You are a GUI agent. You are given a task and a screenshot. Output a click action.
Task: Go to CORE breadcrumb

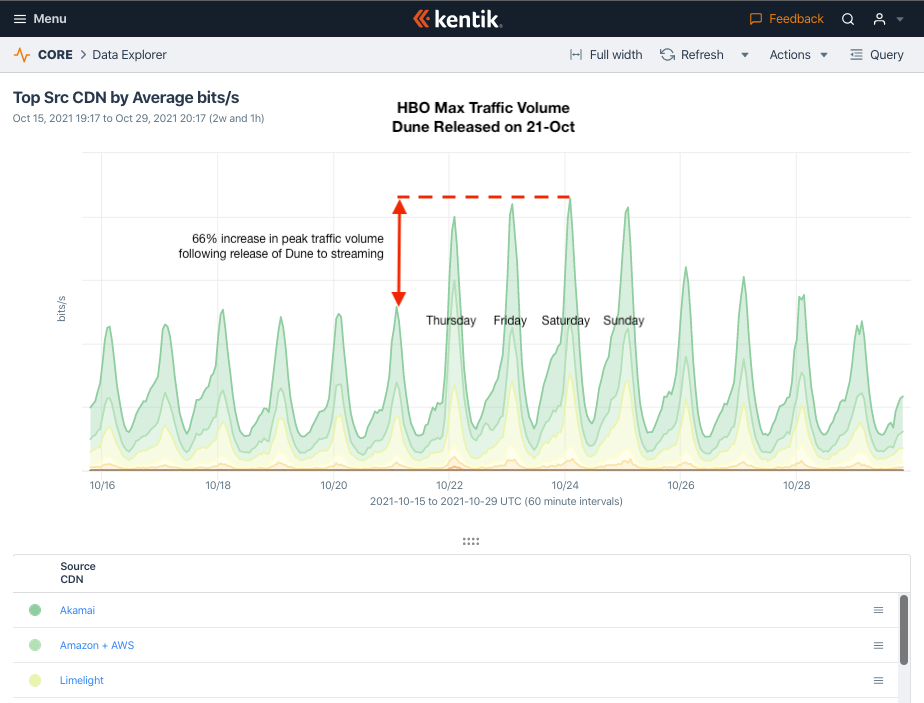pyautogui.click(x=55, y=55)
